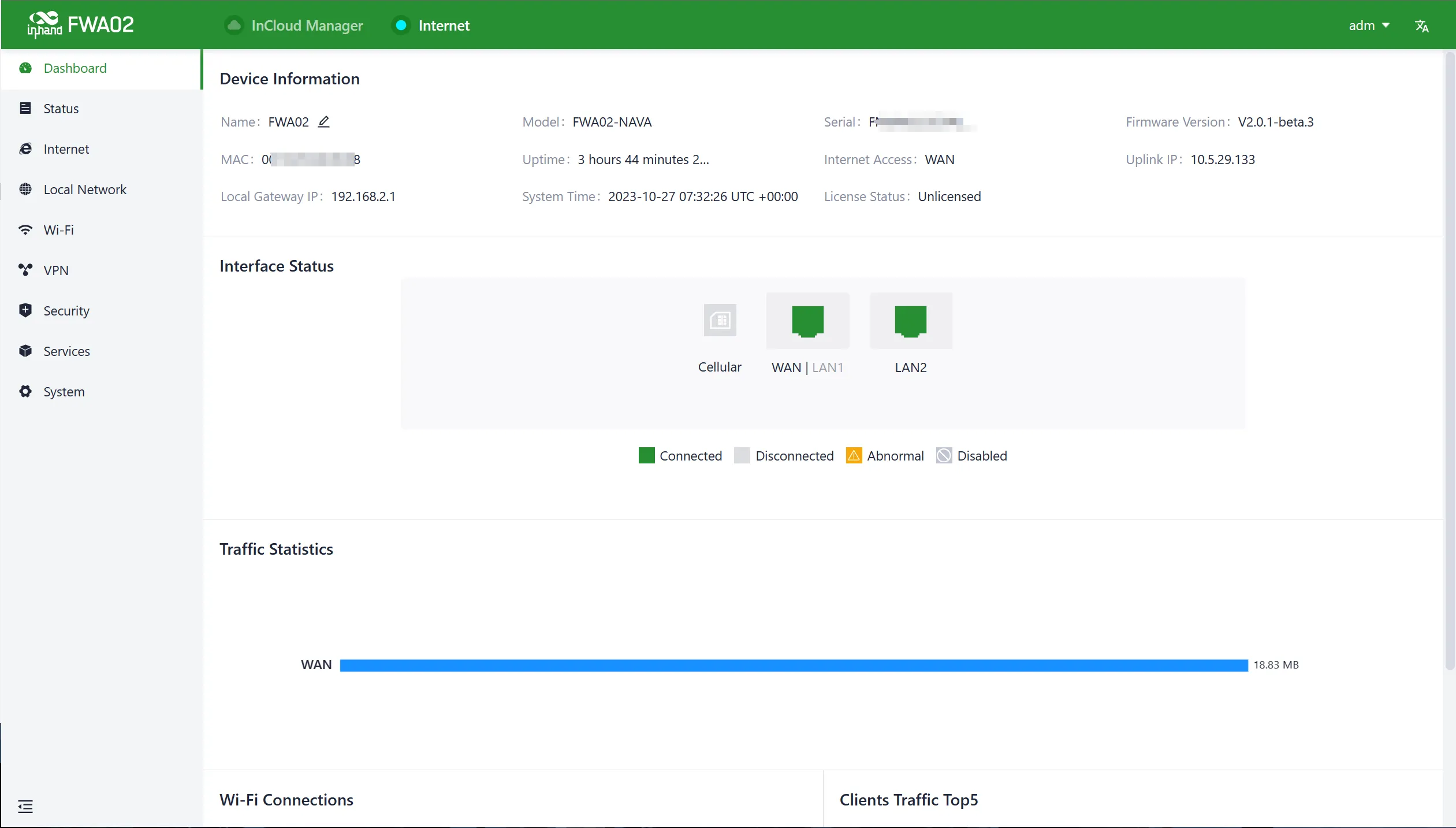Click the WAN traffic bar

click(794, 665)
